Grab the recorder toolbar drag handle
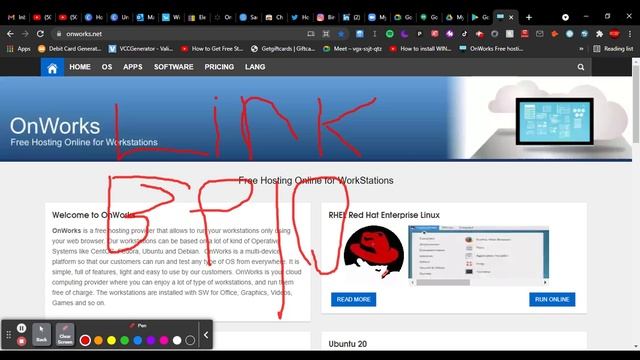The height and width of the screenshot is (360, 640). point(9,335)
